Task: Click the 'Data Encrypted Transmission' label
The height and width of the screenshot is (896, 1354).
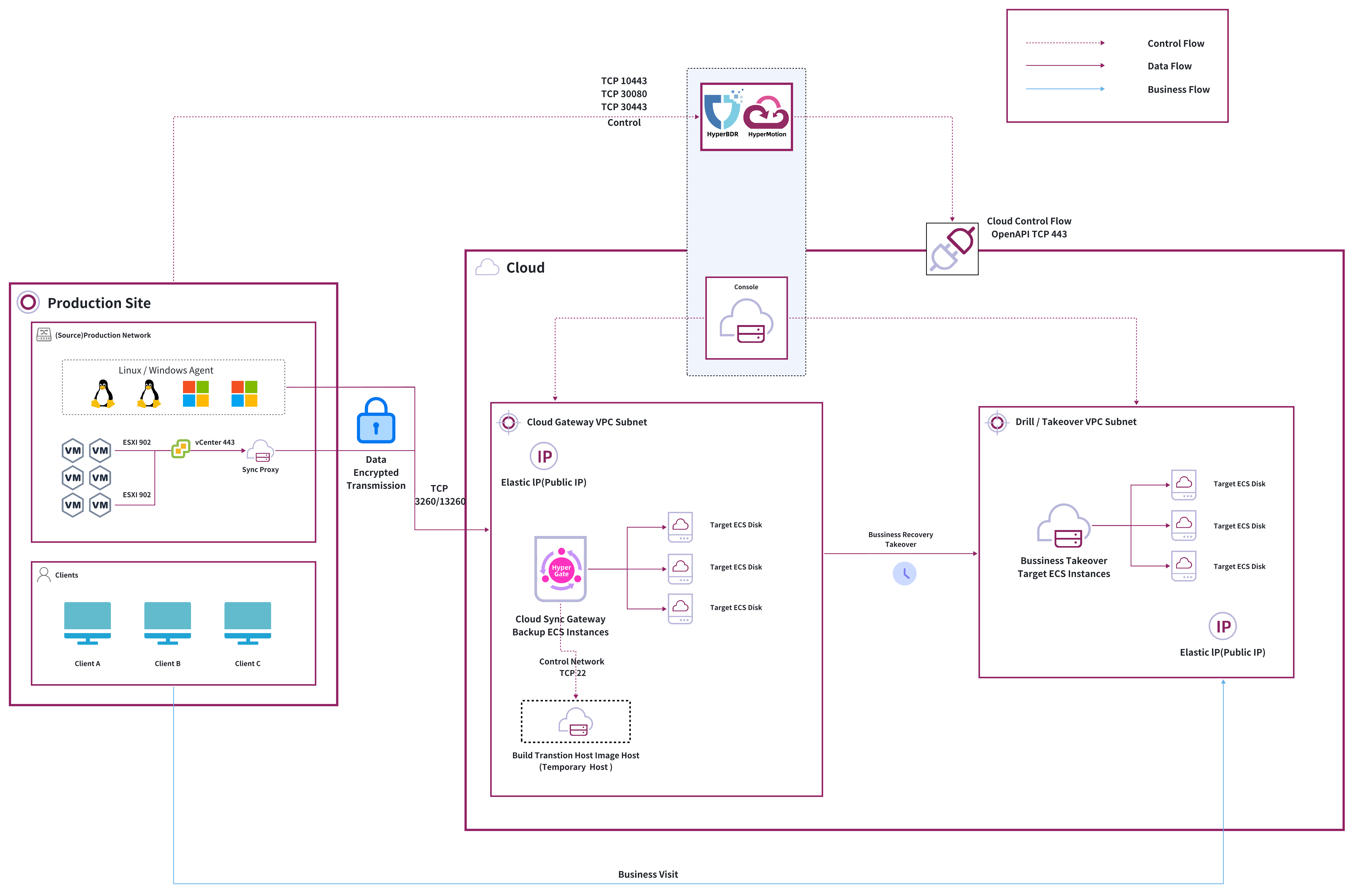Action: pos(376,473)
